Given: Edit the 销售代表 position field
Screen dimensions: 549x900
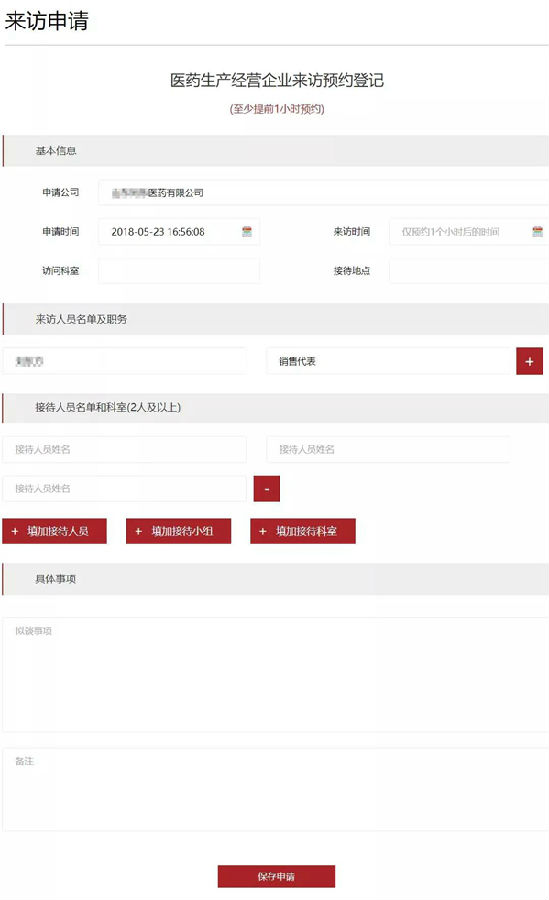Looking at the screenshot, I should point(389,361).
